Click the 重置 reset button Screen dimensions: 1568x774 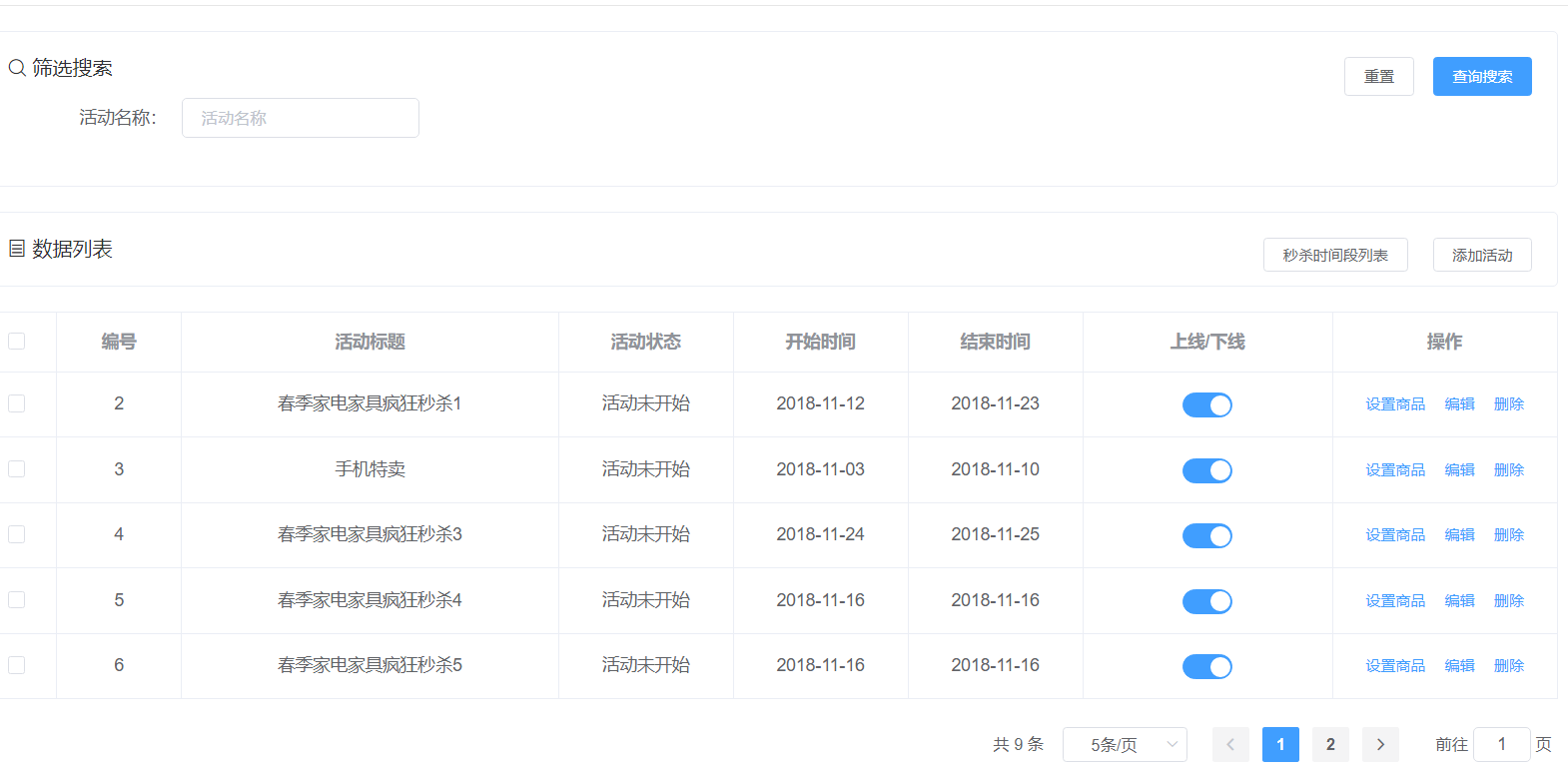pyautogui.click(x=1379, y=76)
